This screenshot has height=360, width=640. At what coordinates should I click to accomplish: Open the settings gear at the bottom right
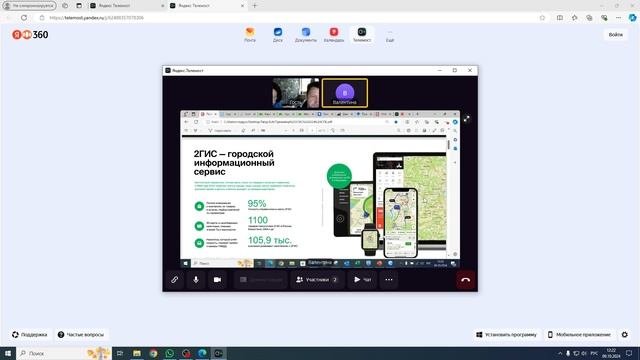pos(625,335)
